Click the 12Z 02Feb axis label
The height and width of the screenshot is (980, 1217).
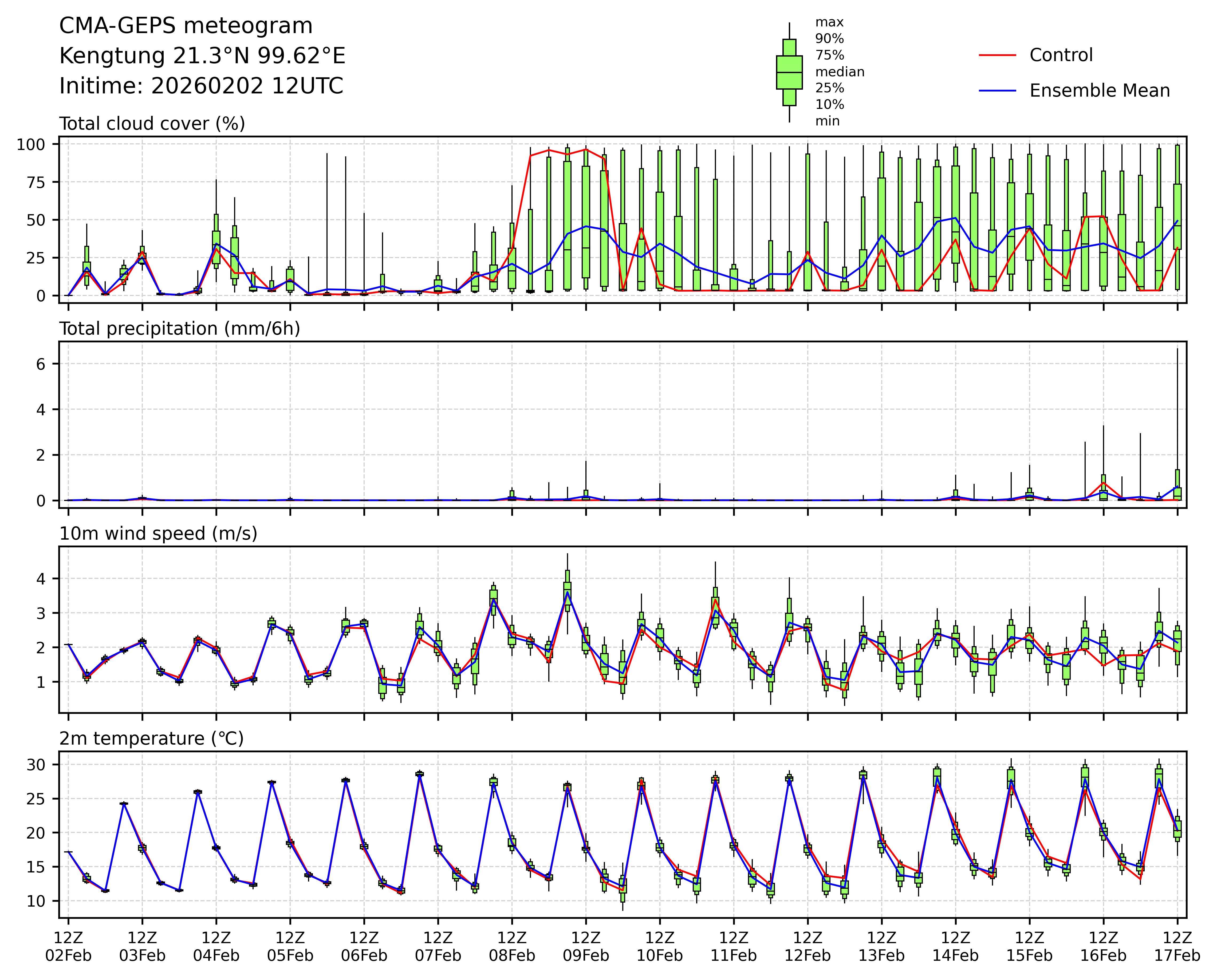tap(68, 947)
